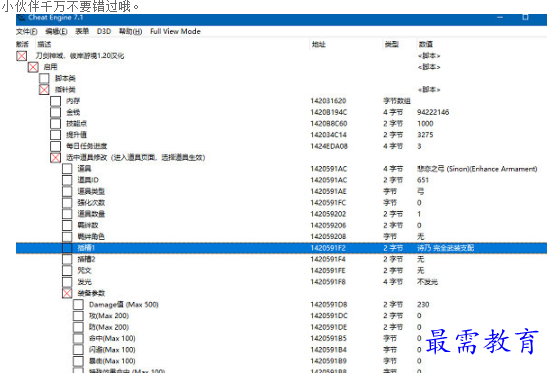This screenshot has height=373, width=547.
Task: Uncheck the 刀剑神域 1.20汉化 script checkbox
Action: click(22, 56)
